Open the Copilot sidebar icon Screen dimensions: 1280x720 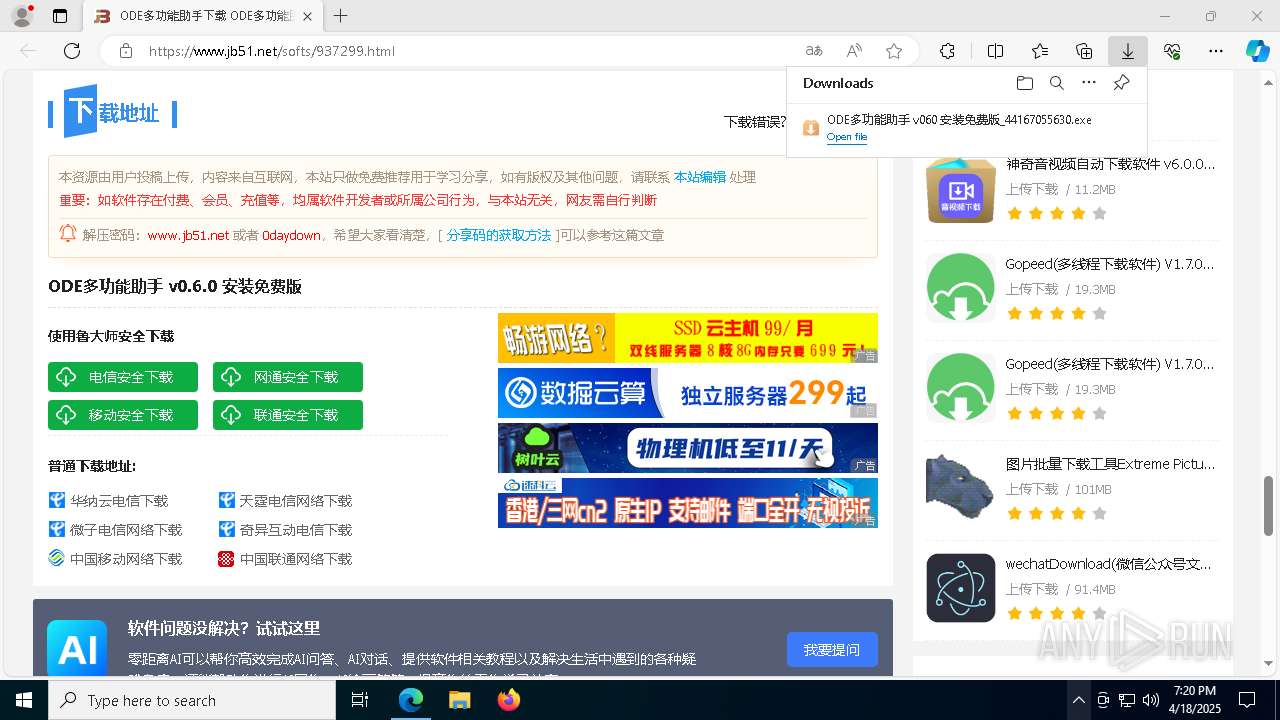[1257, 51]
